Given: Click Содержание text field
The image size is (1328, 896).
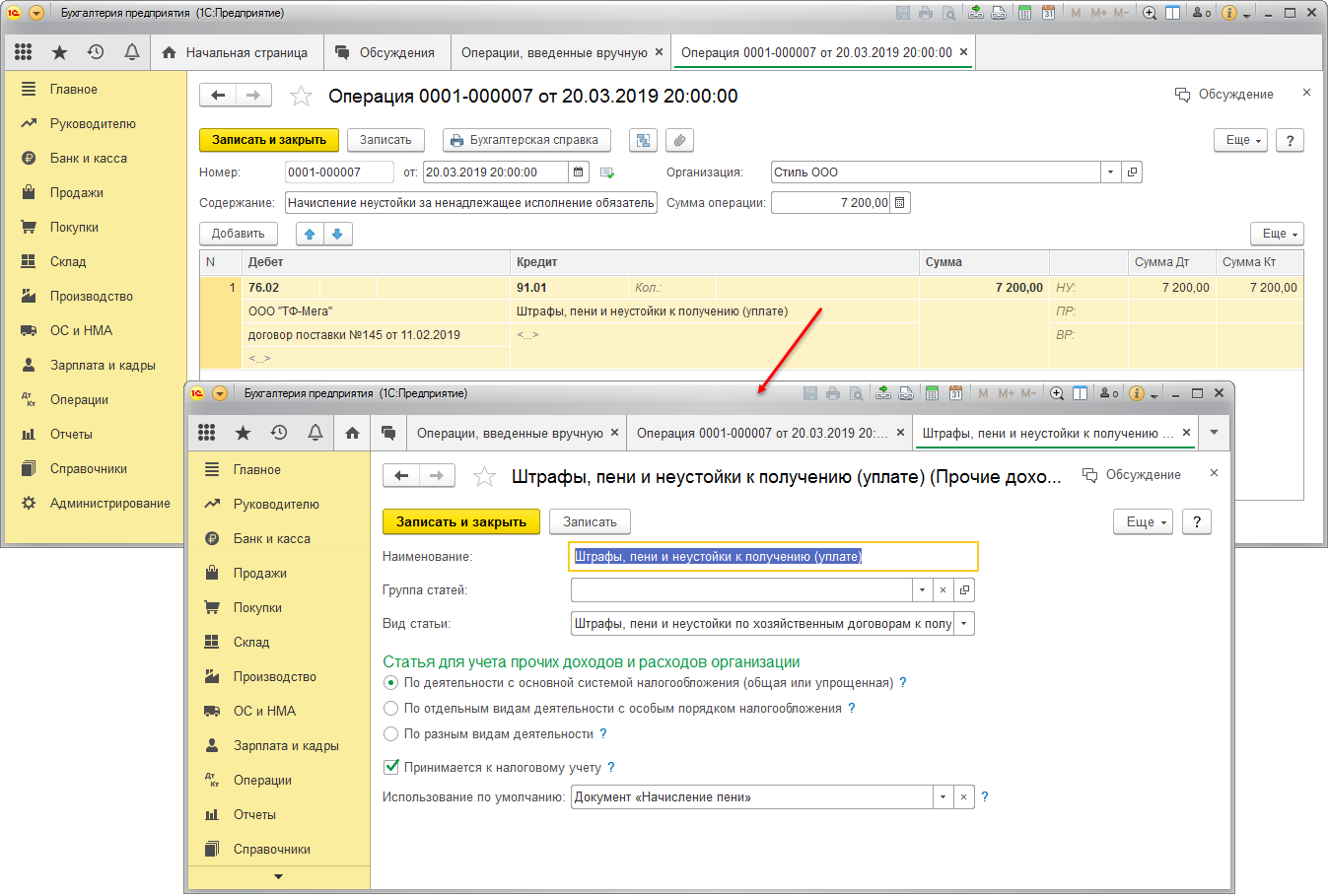Looking at the screenshot, I should 471,202.
